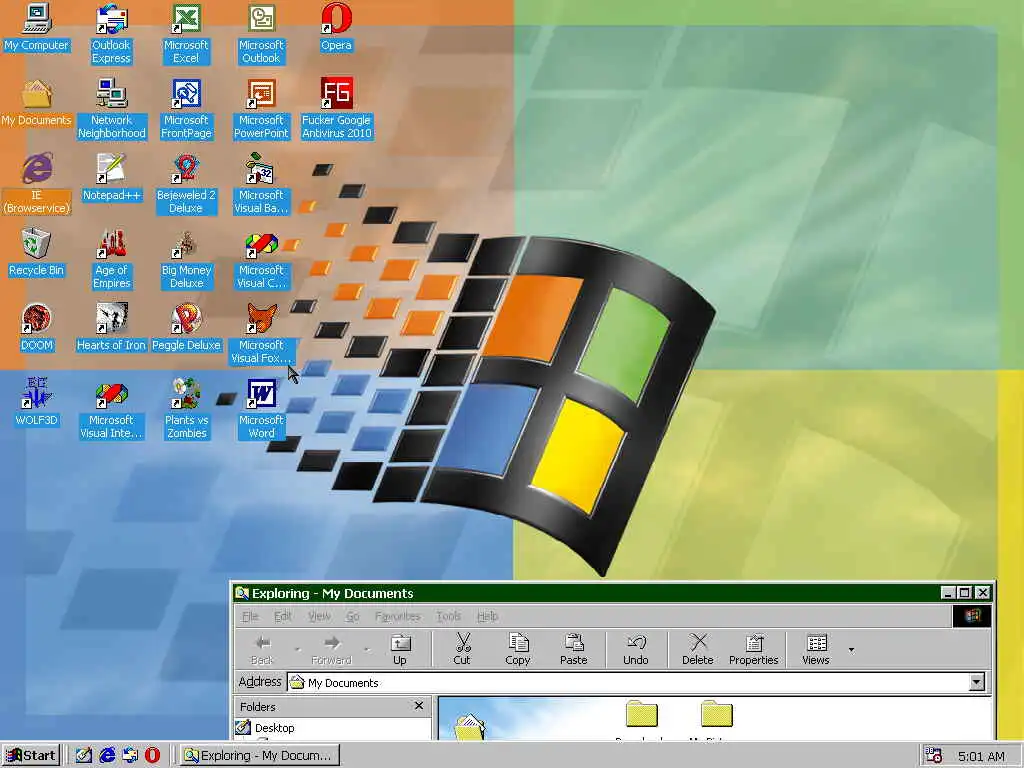Viewport: 1024px width, 768px height.
Task: Click the Cut toolbar button
Action: pos(462,649)
